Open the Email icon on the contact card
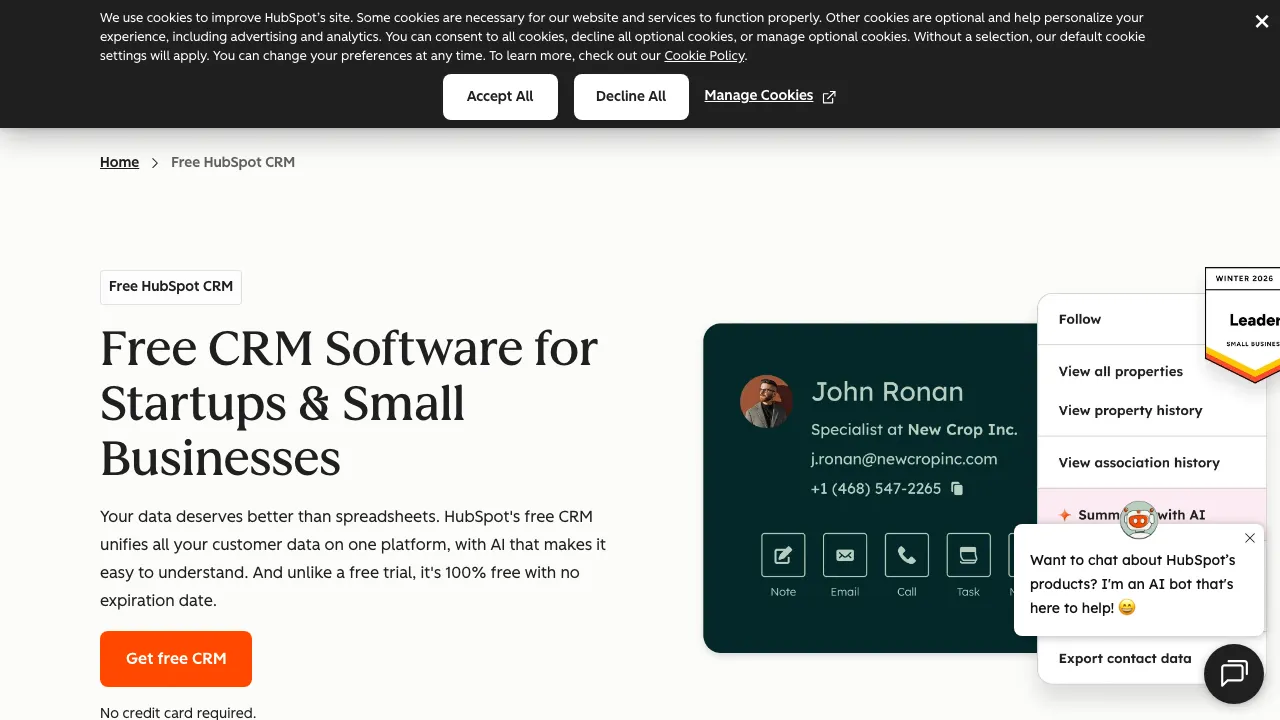1280x720 pixels. pyautogui.click(x=845, y=555)
